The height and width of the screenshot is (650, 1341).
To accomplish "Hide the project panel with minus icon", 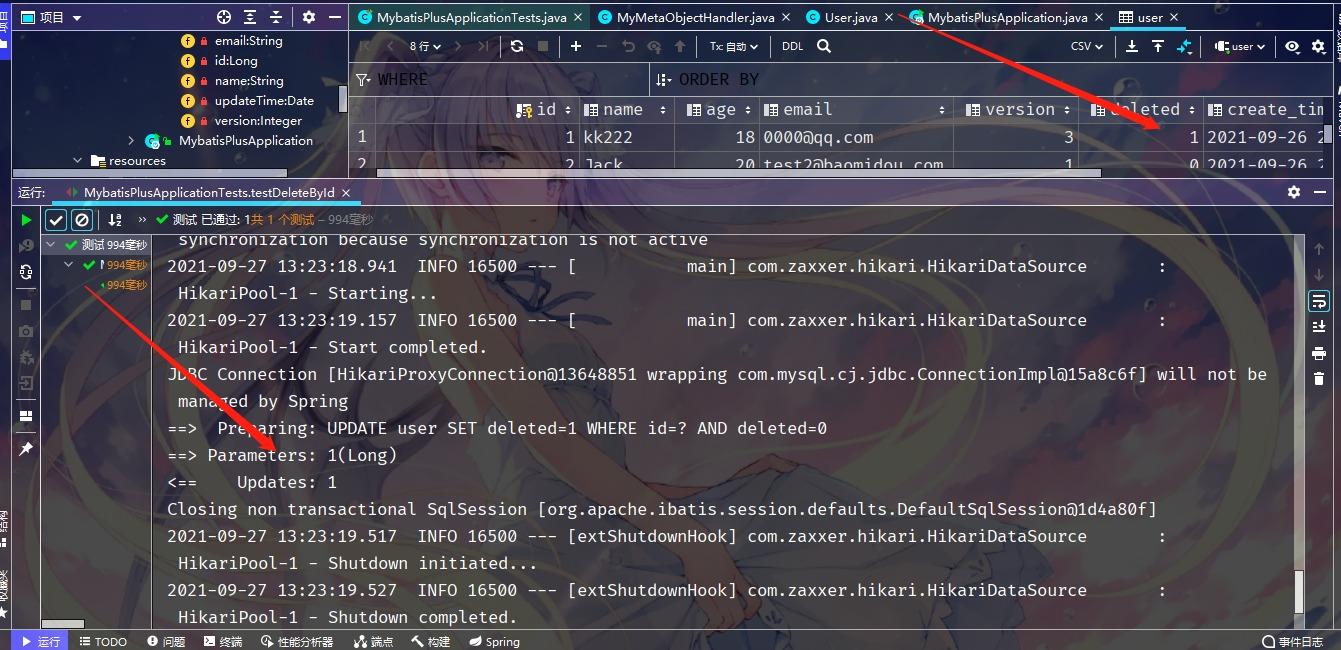I will 334,17.
